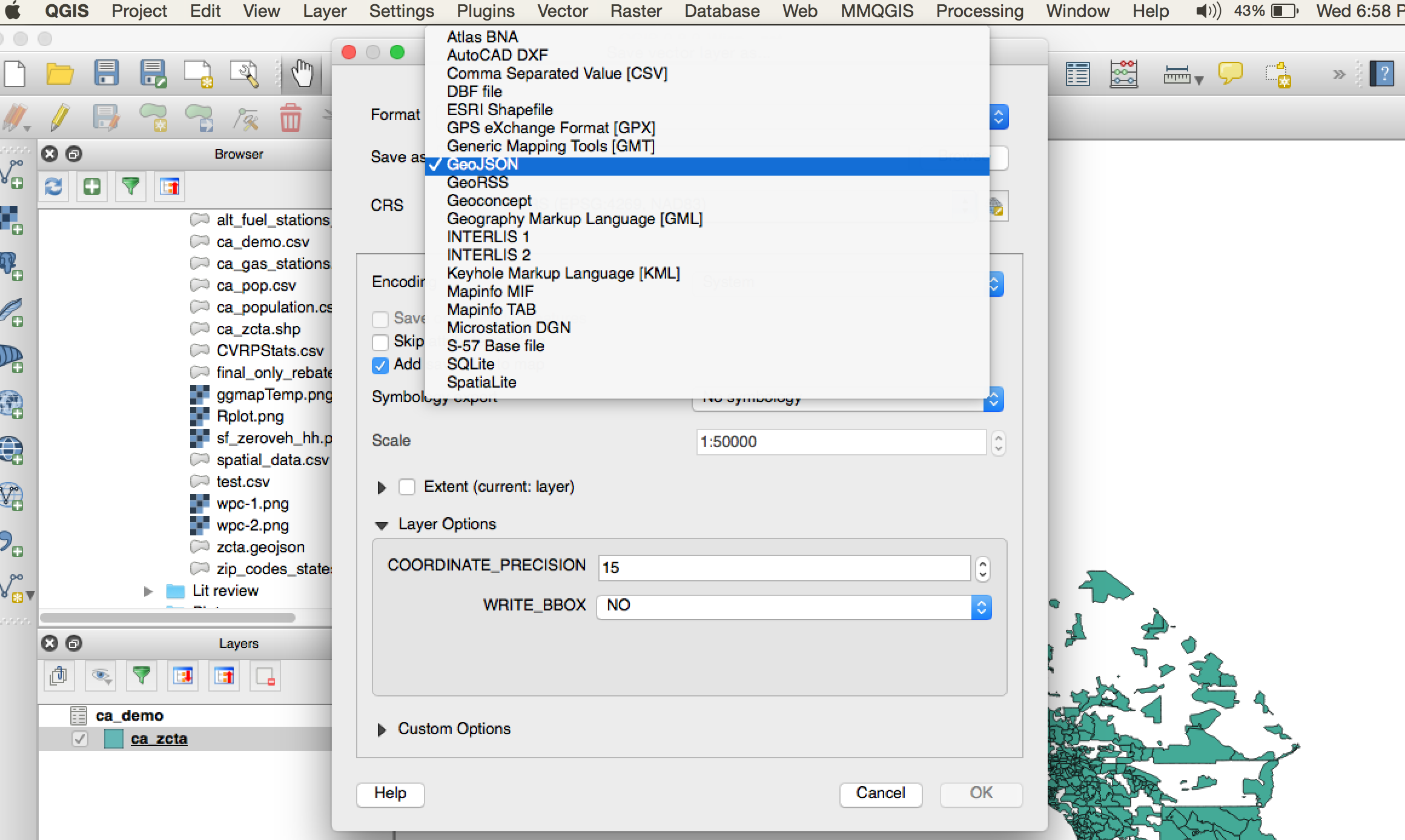The width and height of the screenshot is (1405, 840).
Task: Select ESRI Shapefile from format list
Action: (x=707, y=110)
